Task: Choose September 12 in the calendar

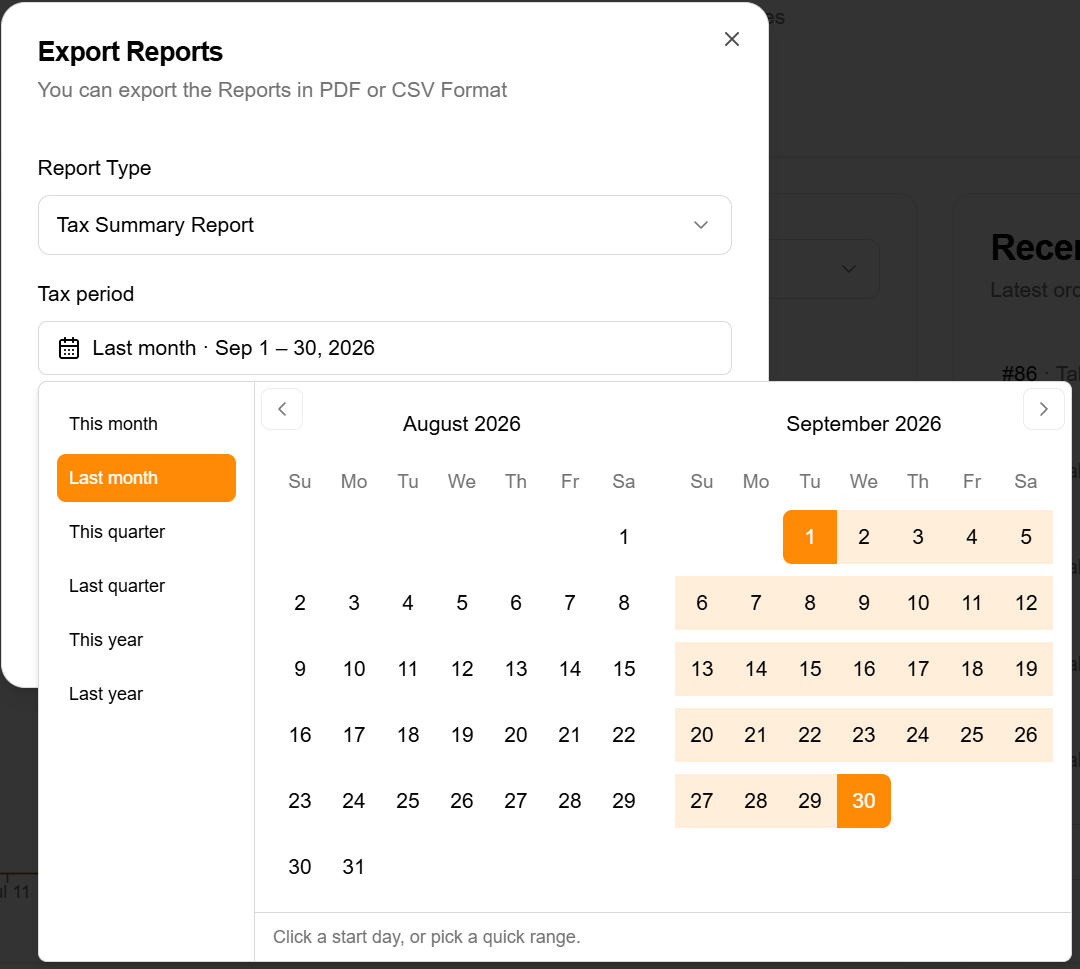Action: [1026, 603]
